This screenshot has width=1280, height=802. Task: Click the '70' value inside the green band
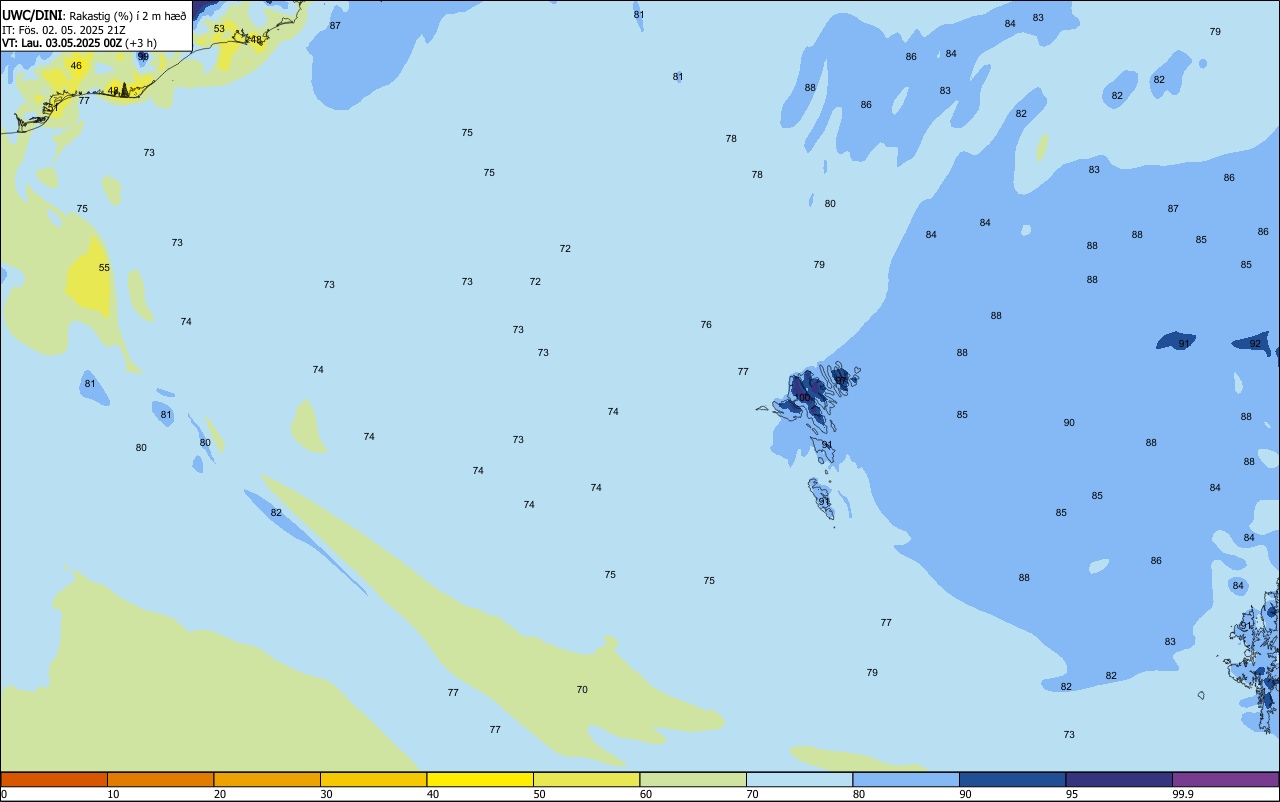pyautogui.click(x=582, y=690)
